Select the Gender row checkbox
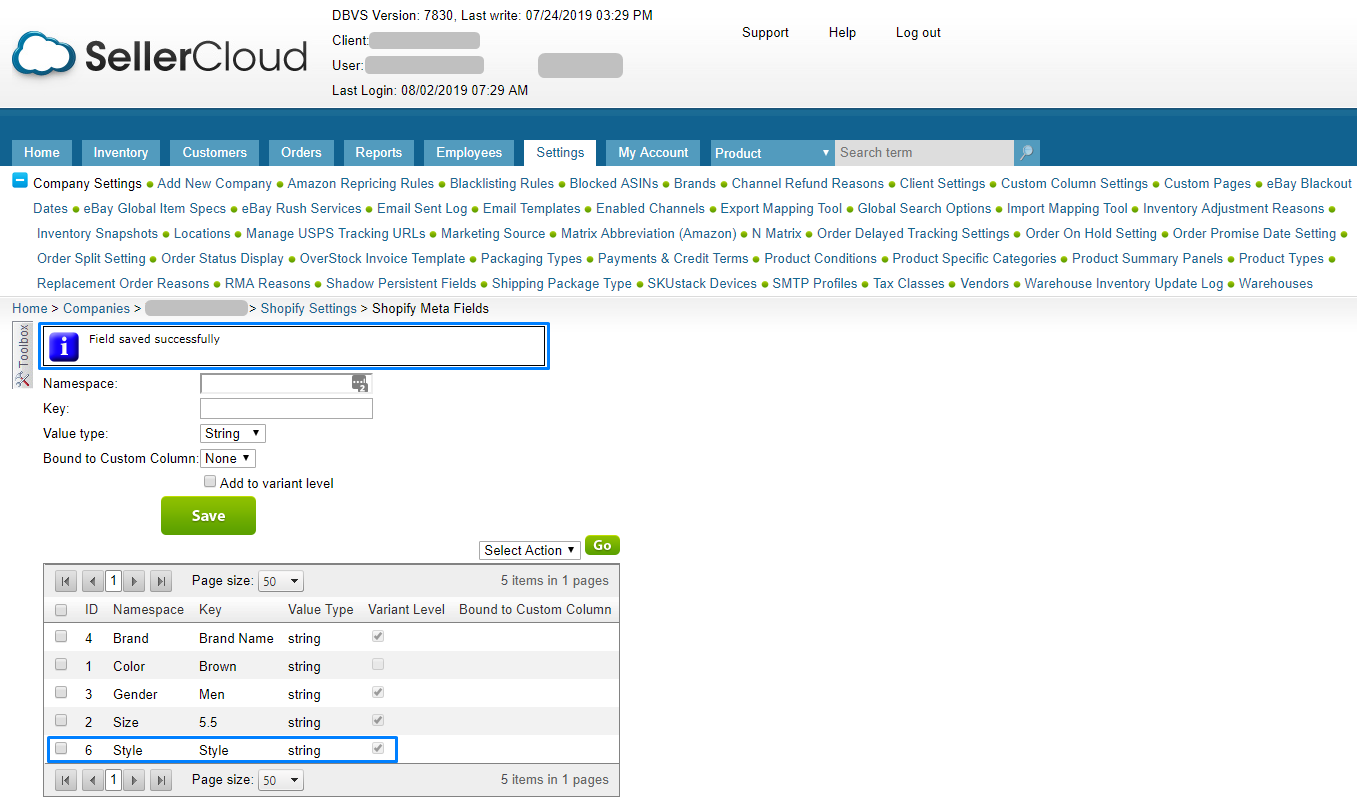 click(x=61, y=693)
